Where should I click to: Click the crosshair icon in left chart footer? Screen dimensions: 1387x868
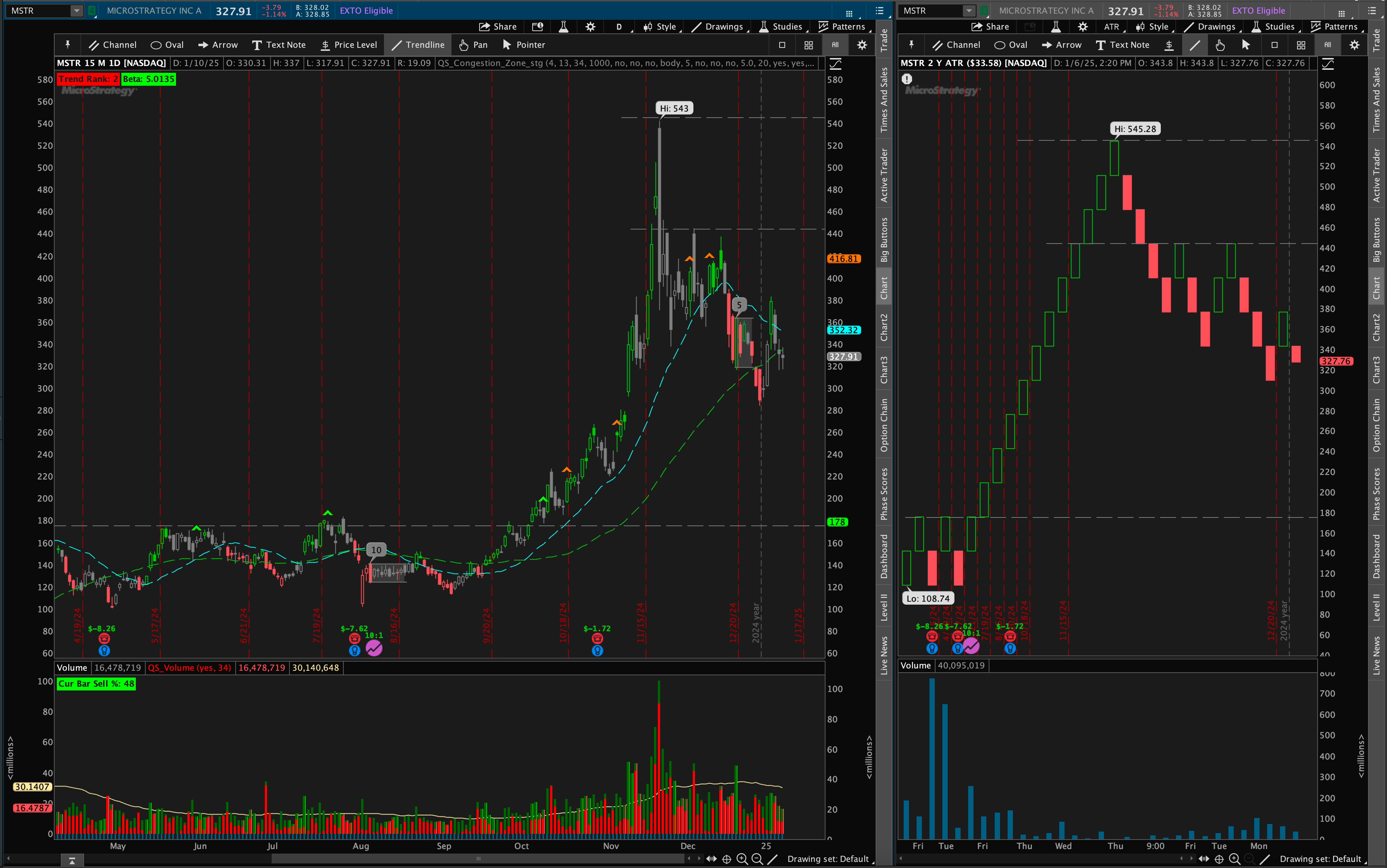(726, 859)
